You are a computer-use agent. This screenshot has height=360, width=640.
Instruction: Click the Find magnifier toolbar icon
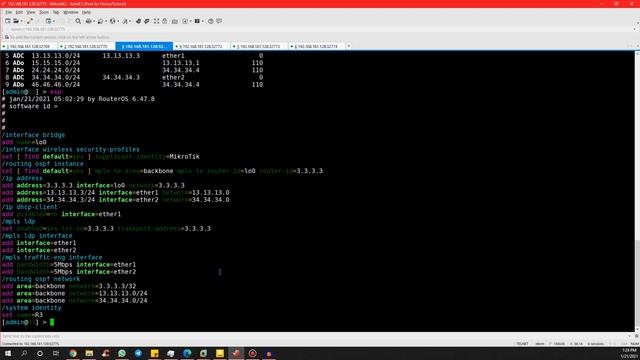pyautogui.click(x=78, y=21)
